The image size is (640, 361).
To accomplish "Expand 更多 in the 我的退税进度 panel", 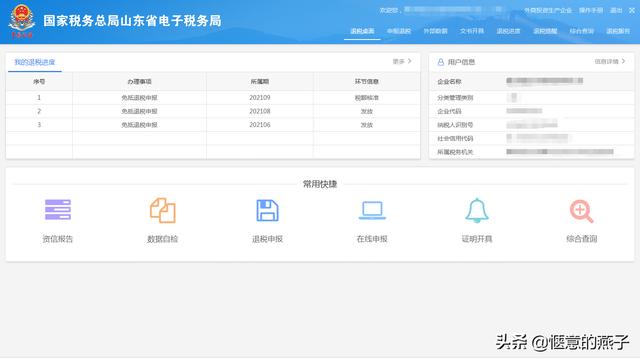I will pos(402,61).
